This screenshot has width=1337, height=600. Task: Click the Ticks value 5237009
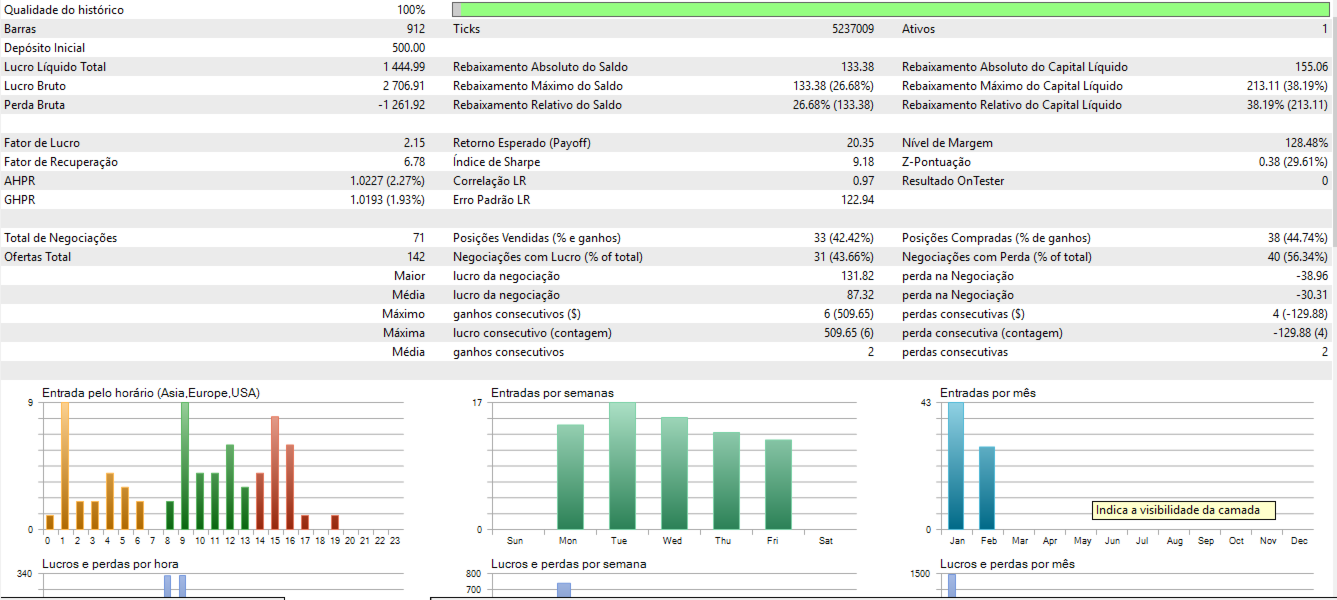pos(853,29)
